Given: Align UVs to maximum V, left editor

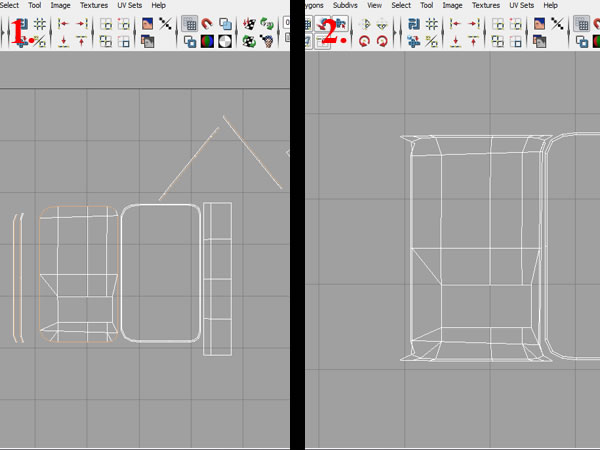Looking at the screenshot, I should (x=81, y=41).
